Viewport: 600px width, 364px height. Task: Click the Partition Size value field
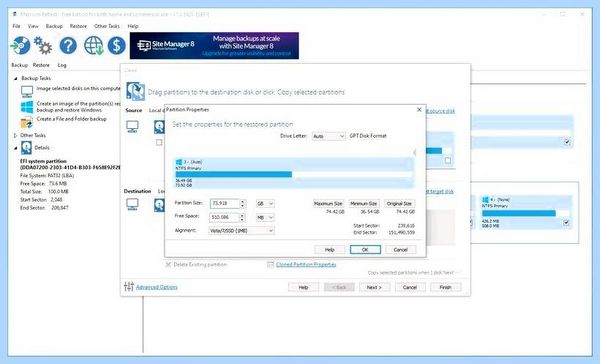(225, 204)
